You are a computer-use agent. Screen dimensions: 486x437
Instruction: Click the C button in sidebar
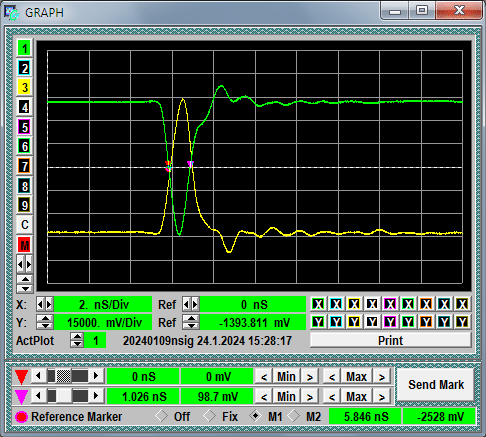(x=24, y=225)
